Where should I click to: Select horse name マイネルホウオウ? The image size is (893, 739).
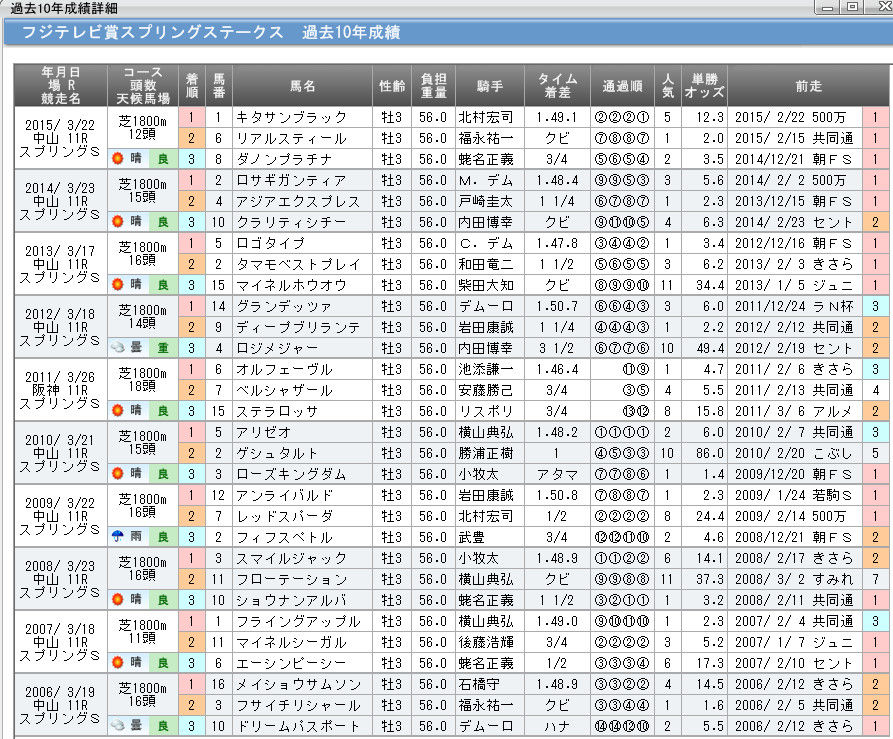click(x=292, y=285)
